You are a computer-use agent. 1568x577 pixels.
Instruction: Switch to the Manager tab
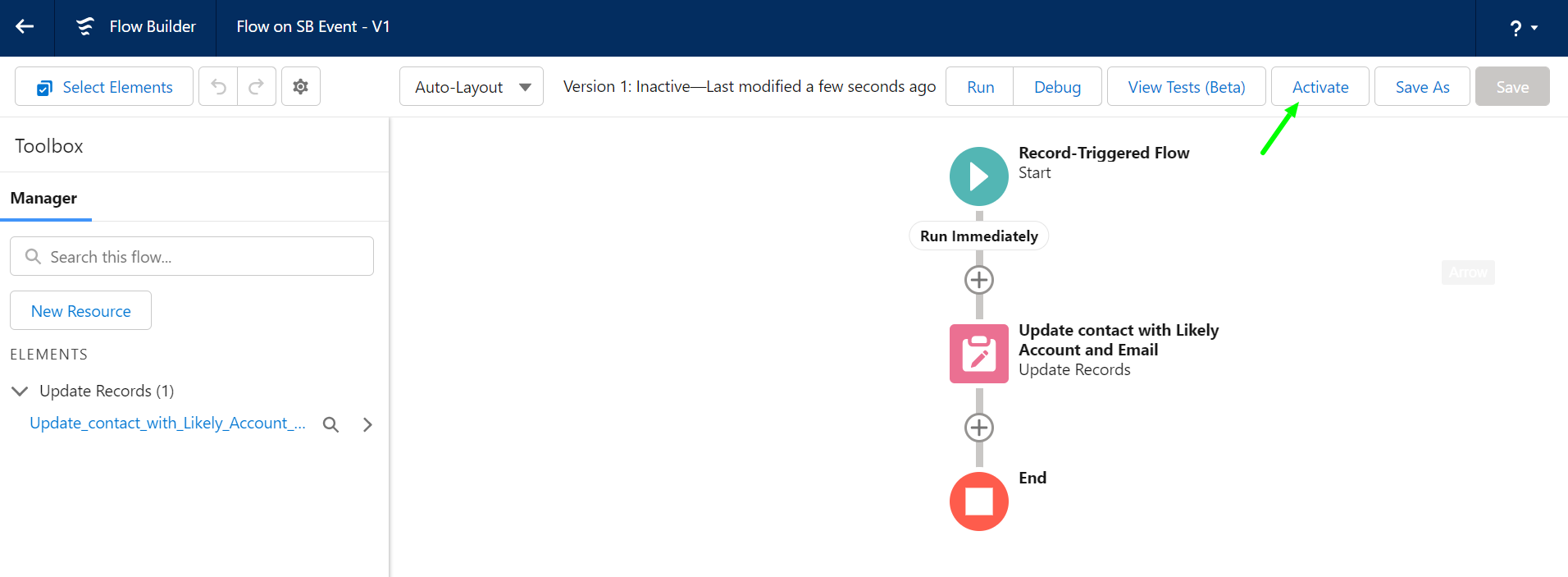pos(44,199)
